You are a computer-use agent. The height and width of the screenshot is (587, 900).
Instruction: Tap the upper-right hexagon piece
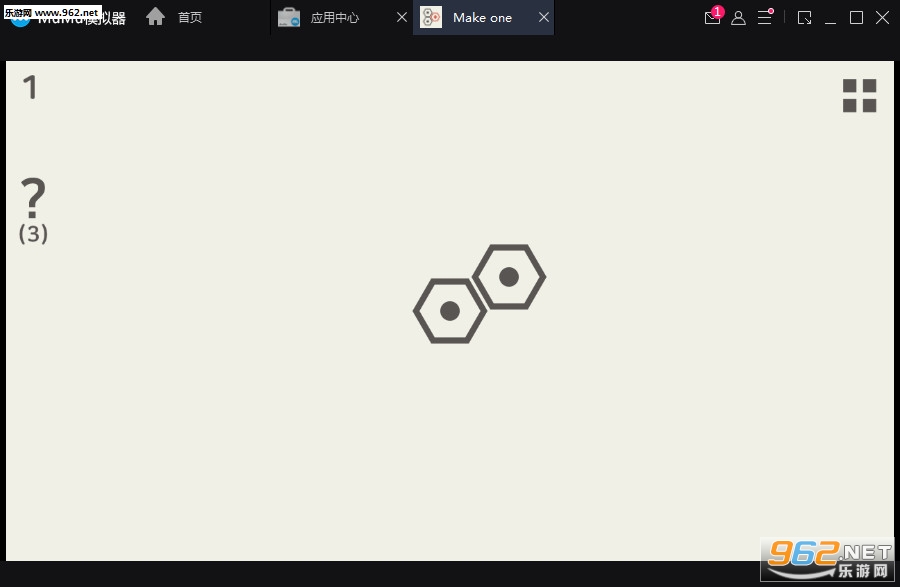click(x=509, y=277)
